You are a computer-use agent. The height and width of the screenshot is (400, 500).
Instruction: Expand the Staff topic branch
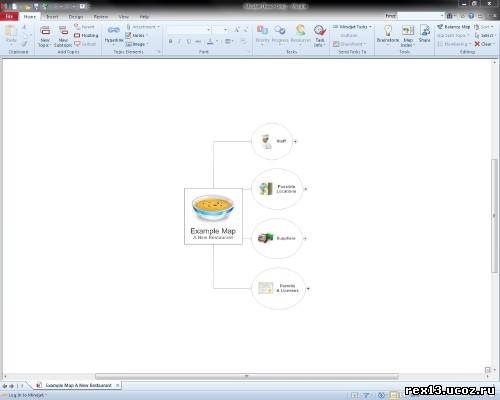click(295, 141)
